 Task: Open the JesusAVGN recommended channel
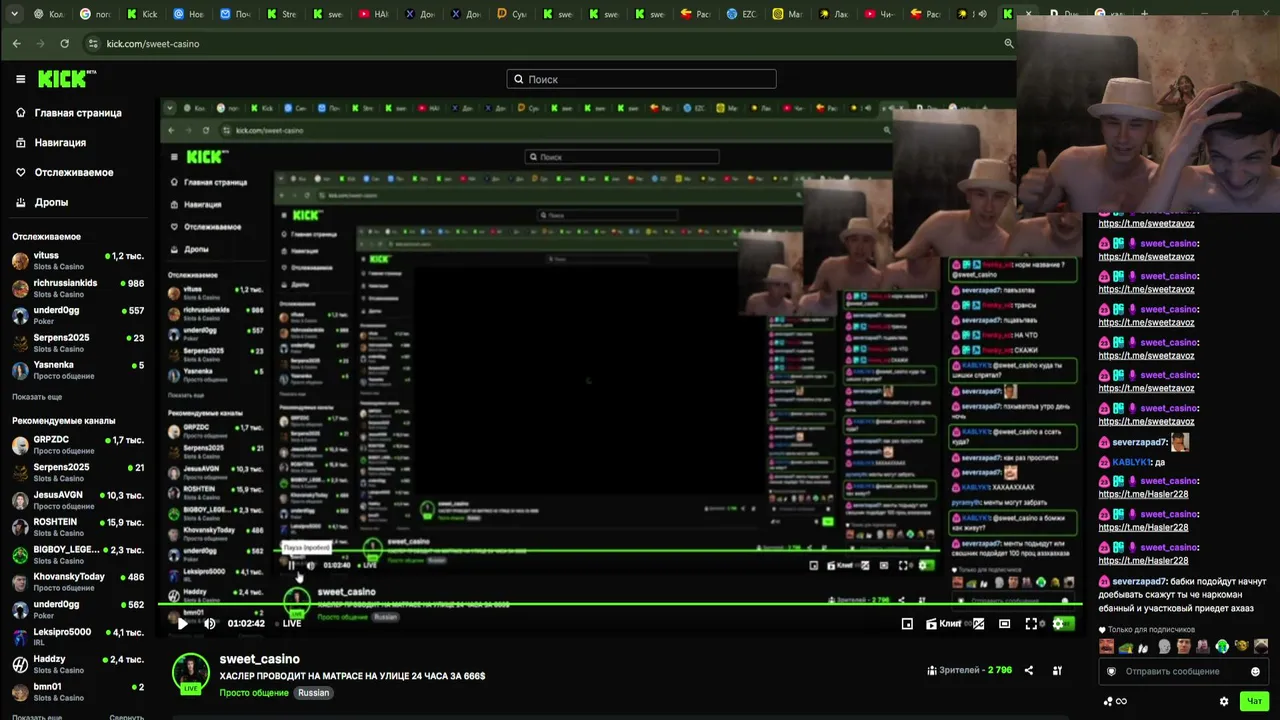pyautogui.click(x=78, y=500)
